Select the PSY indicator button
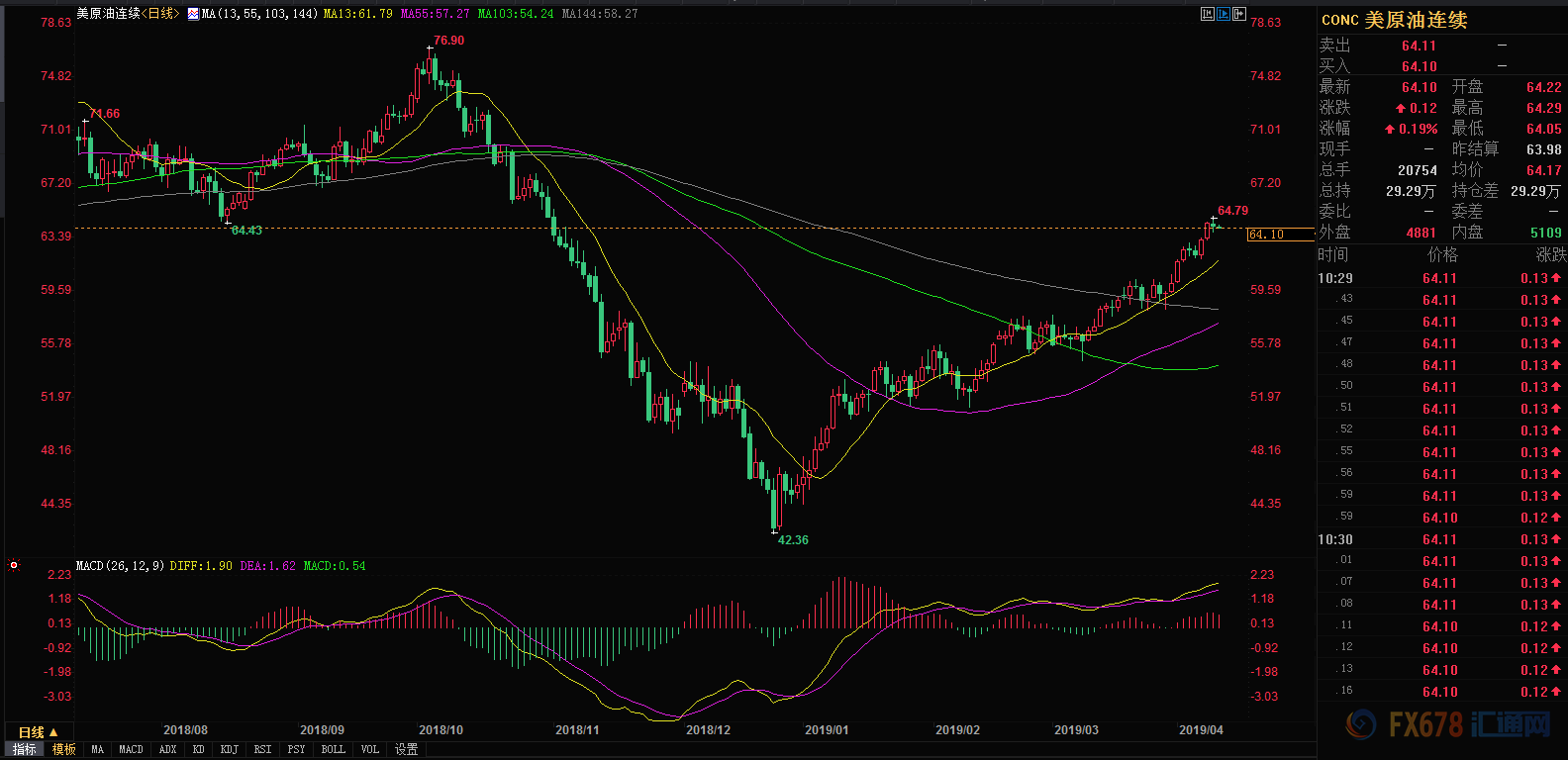 point(296,749)
